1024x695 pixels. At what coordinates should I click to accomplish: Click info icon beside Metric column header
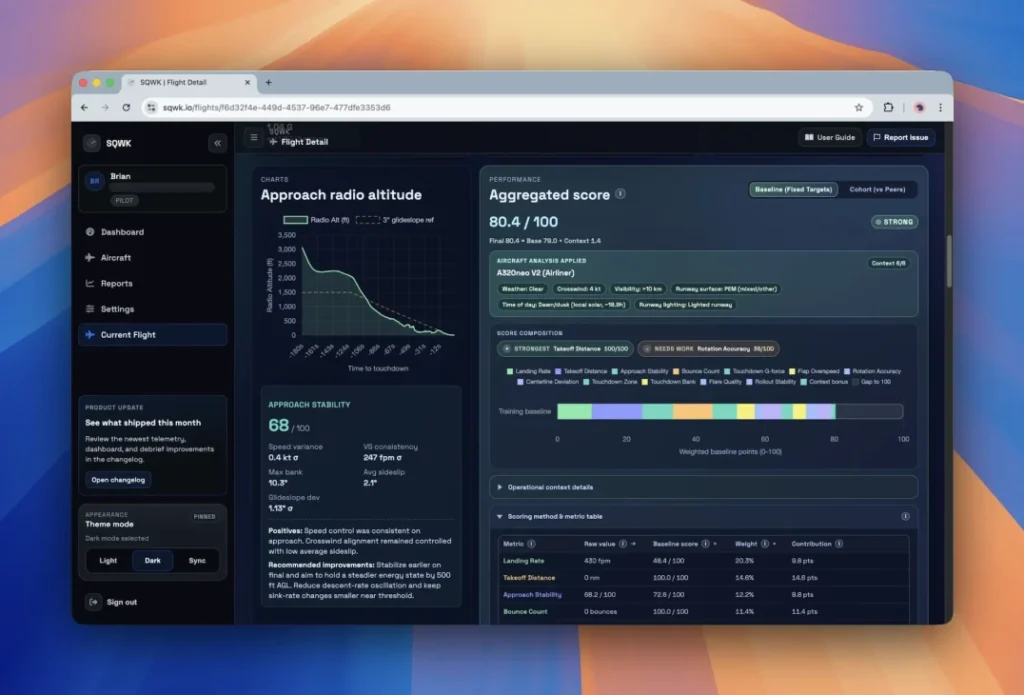(x=531, y=543)
